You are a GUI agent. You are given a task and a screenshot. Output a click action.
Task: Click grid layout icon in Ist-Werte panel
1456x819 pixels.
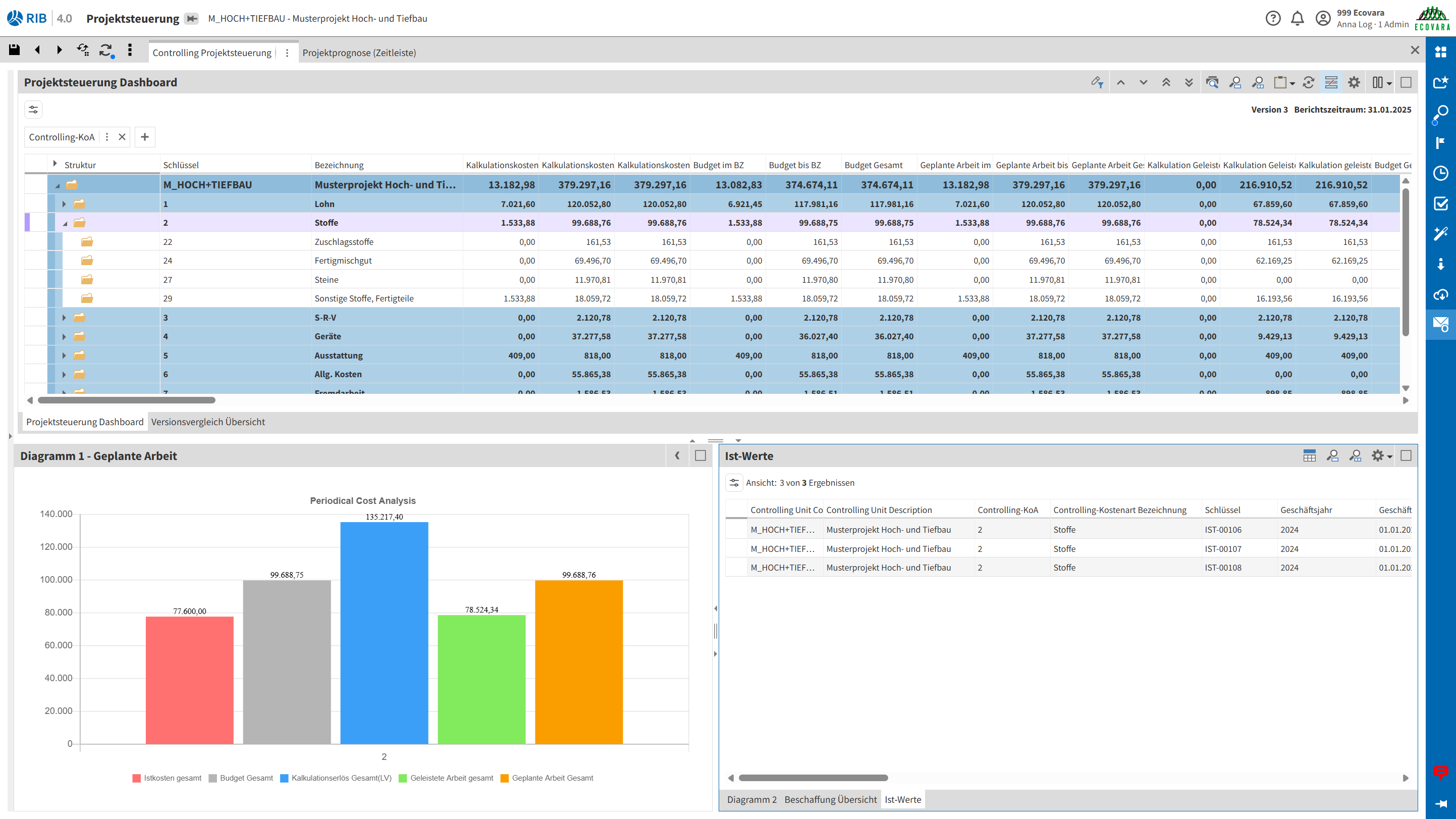click(1309, 456)
